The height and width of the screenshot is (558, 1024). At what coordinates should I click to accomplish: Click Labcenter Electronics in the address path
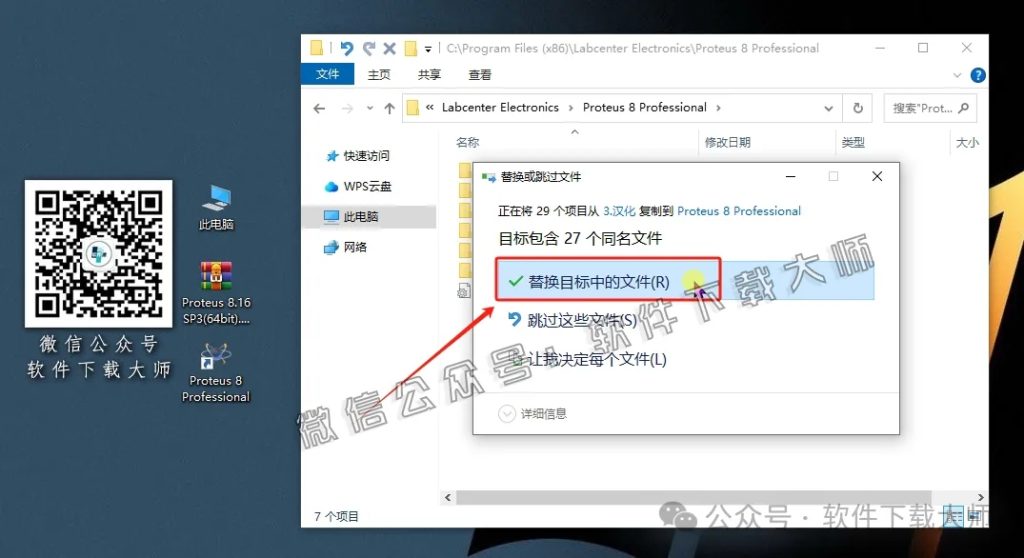pos(500,107)
